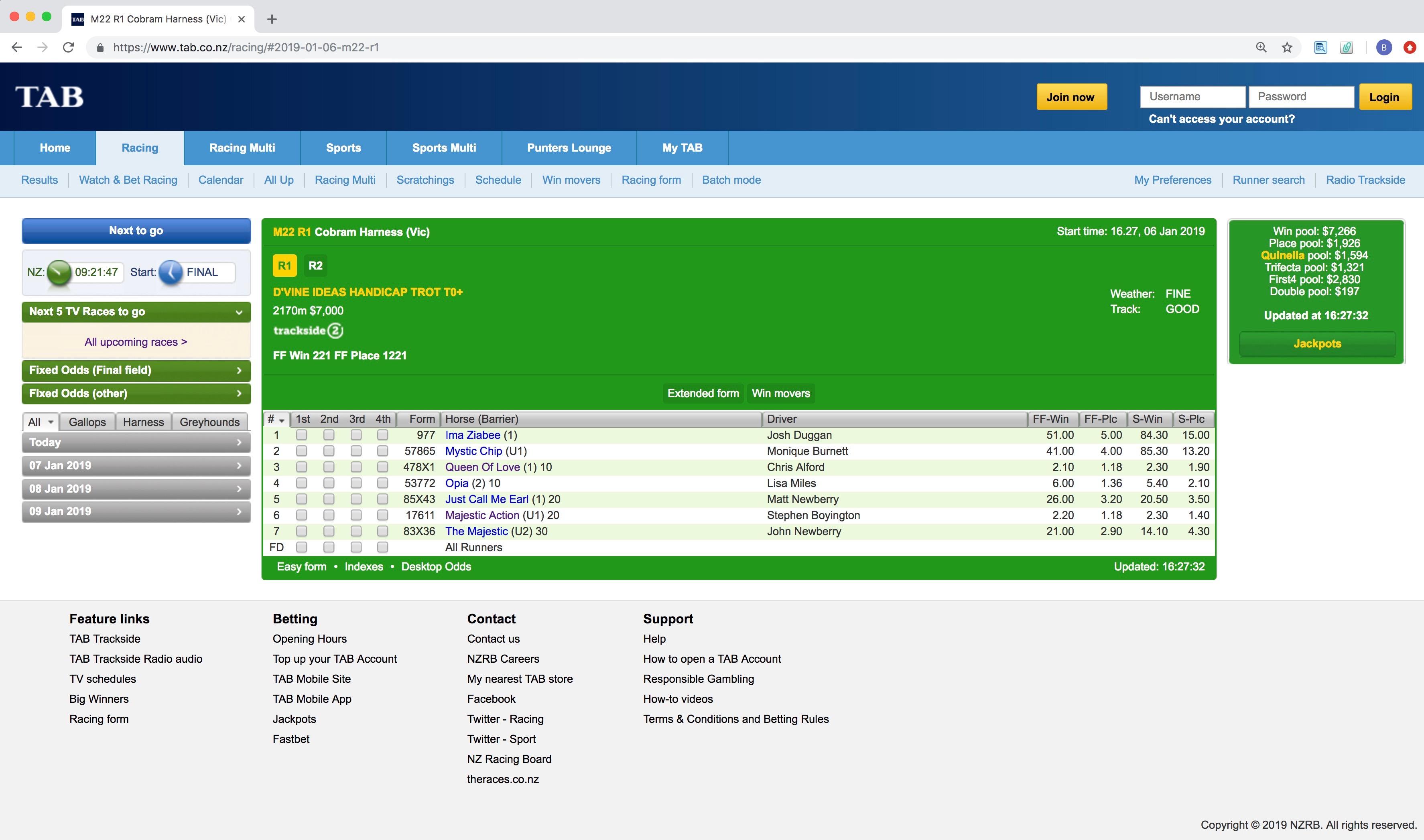Open the Quinella pool link
This screenshot has width=1424, height=840.
[x=1282, y=255]
